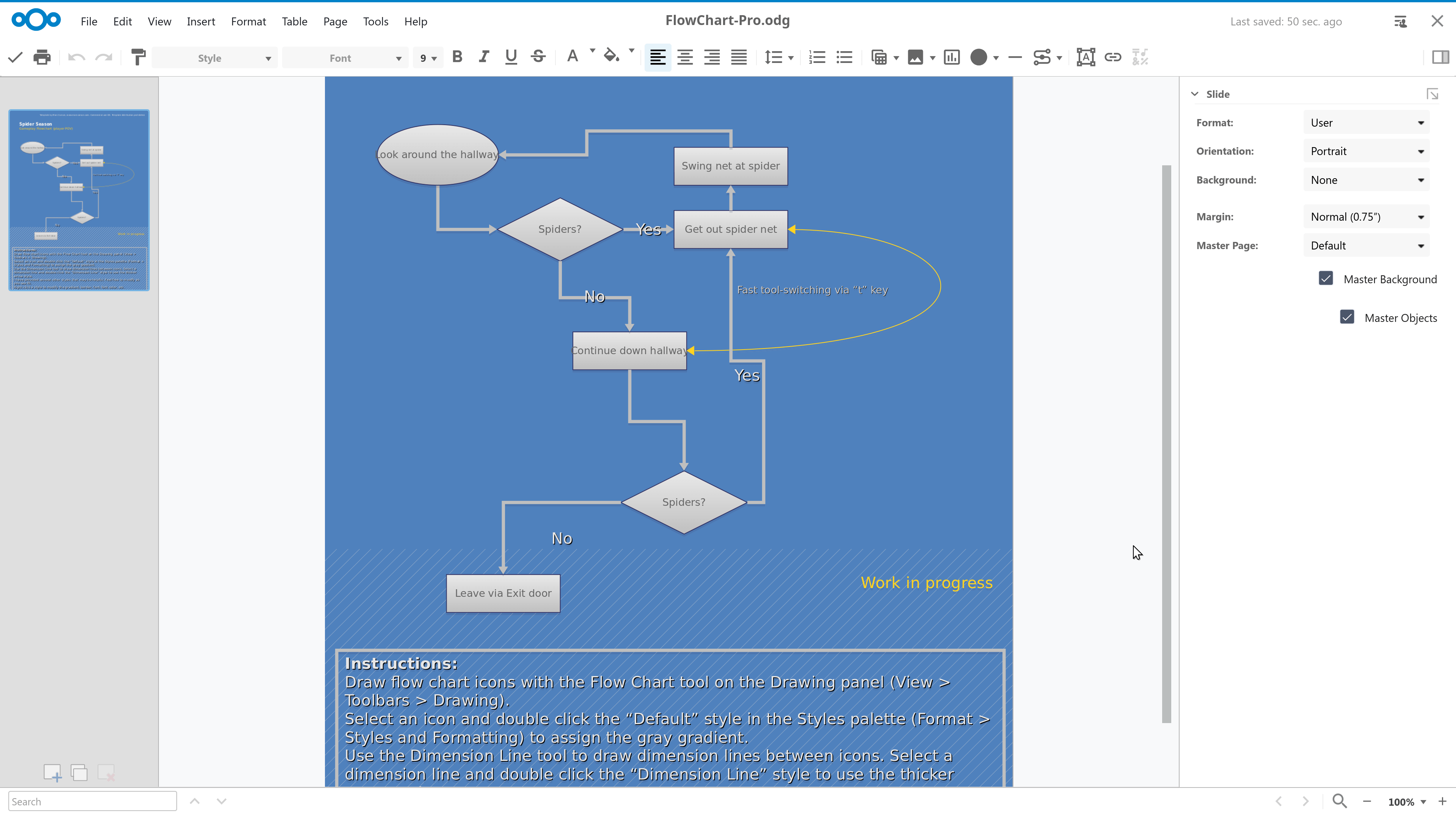
Task: Select the Clone Formatting paintbrush
Action: pyautogui.click(x=138, y=57)
